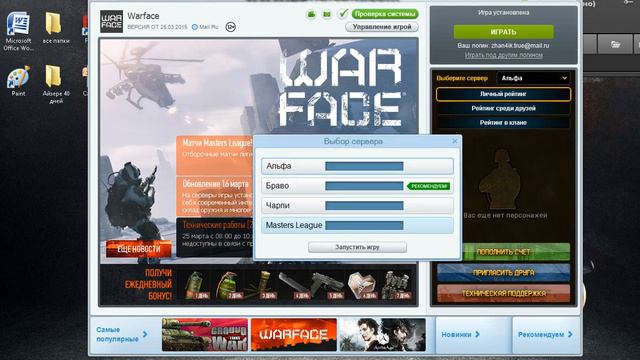The width and height of the screenshot is (640, 360).
Task: Click day 3 bonus item icon
Action: [261, 285]
